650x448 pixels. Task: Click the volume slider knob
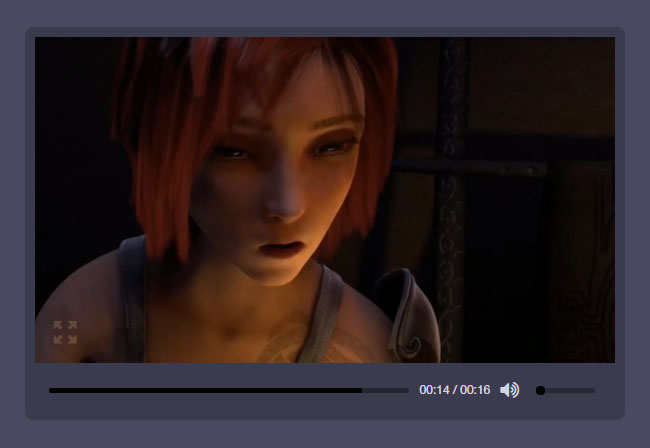[540, 390]
